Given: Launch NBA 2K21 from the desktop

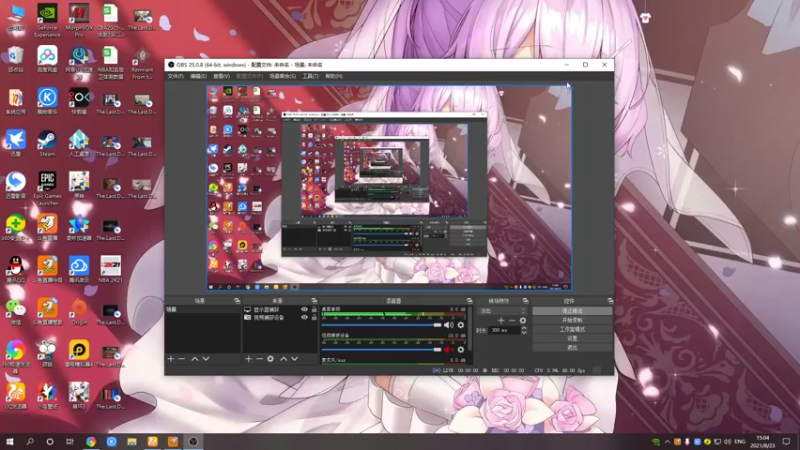Looking at the screenshot, I should coord(110,269).
